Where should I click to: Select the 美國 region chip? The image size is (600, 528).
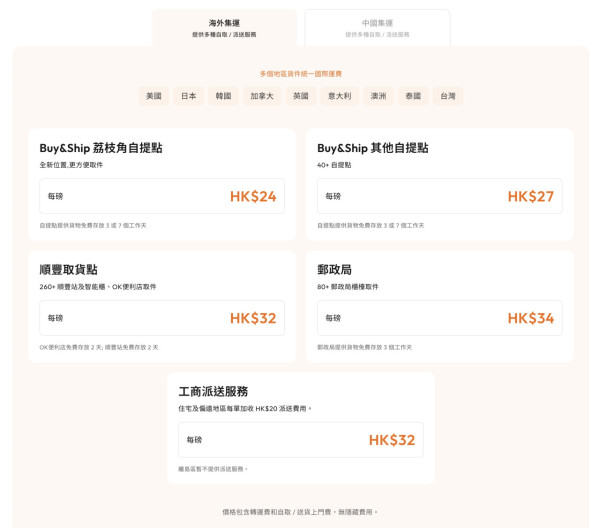(x=153, y=96)
